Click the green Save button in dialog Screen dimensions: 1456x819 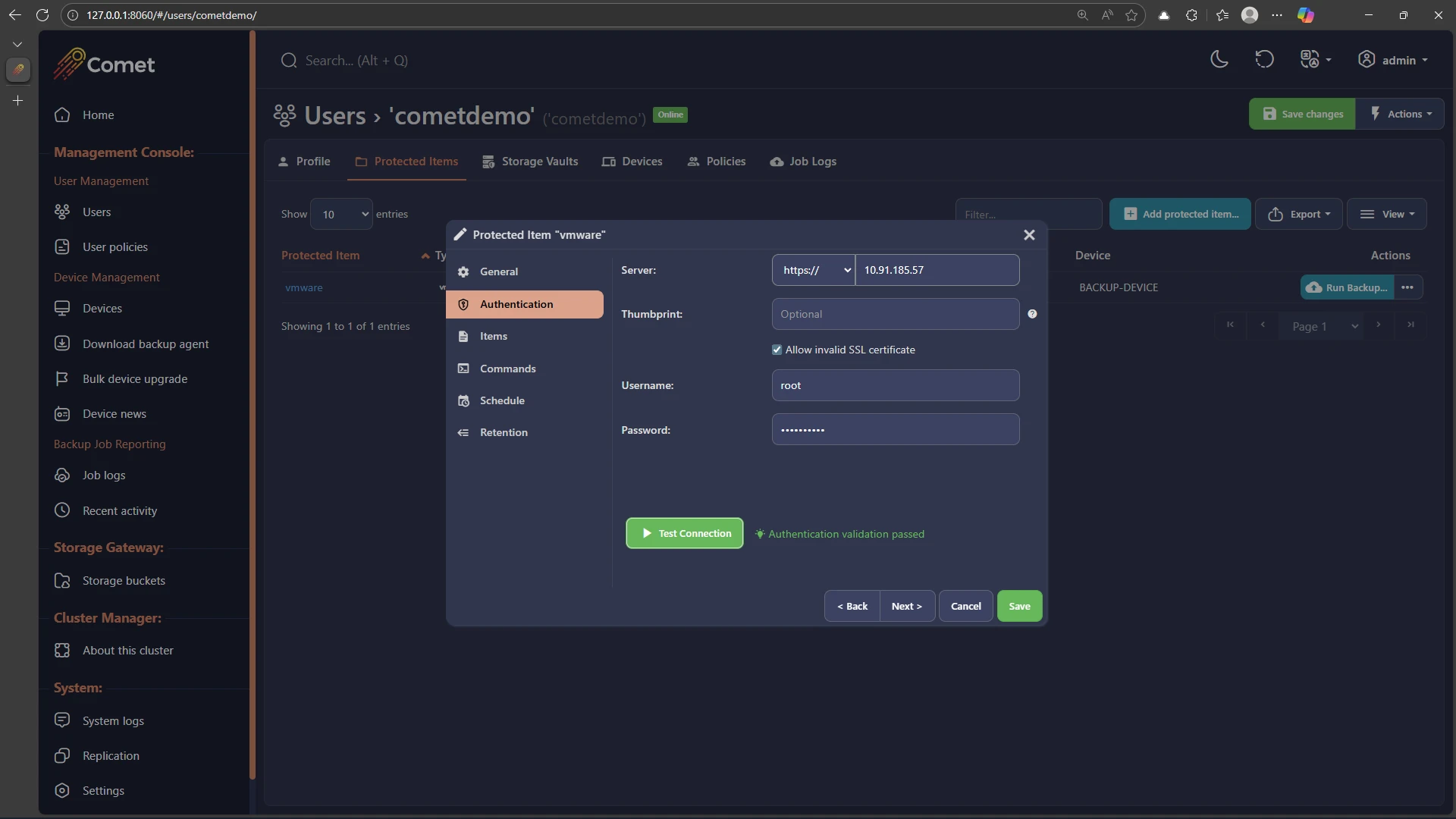[x=1019, y=606]
